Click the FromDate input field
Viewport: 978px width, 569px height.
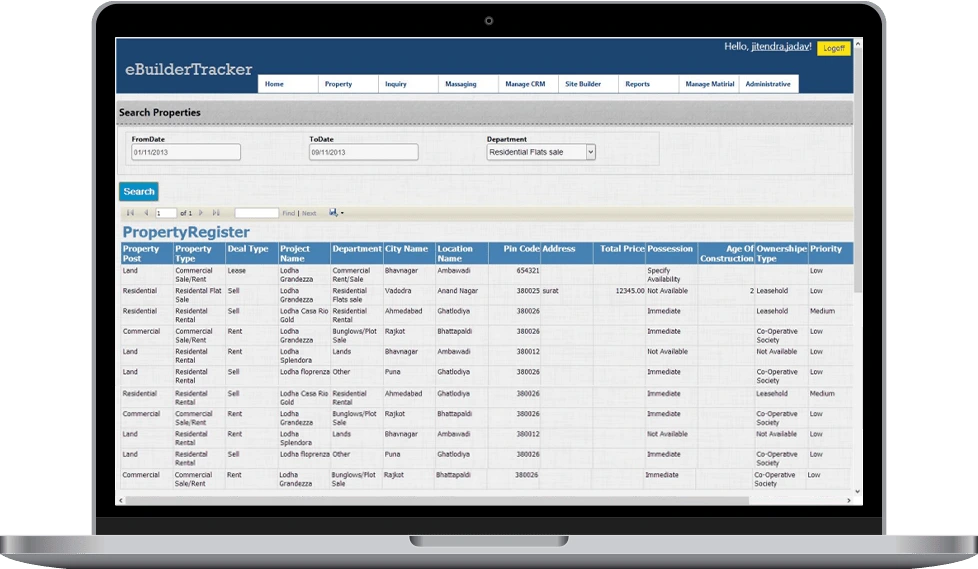point(186,152)
